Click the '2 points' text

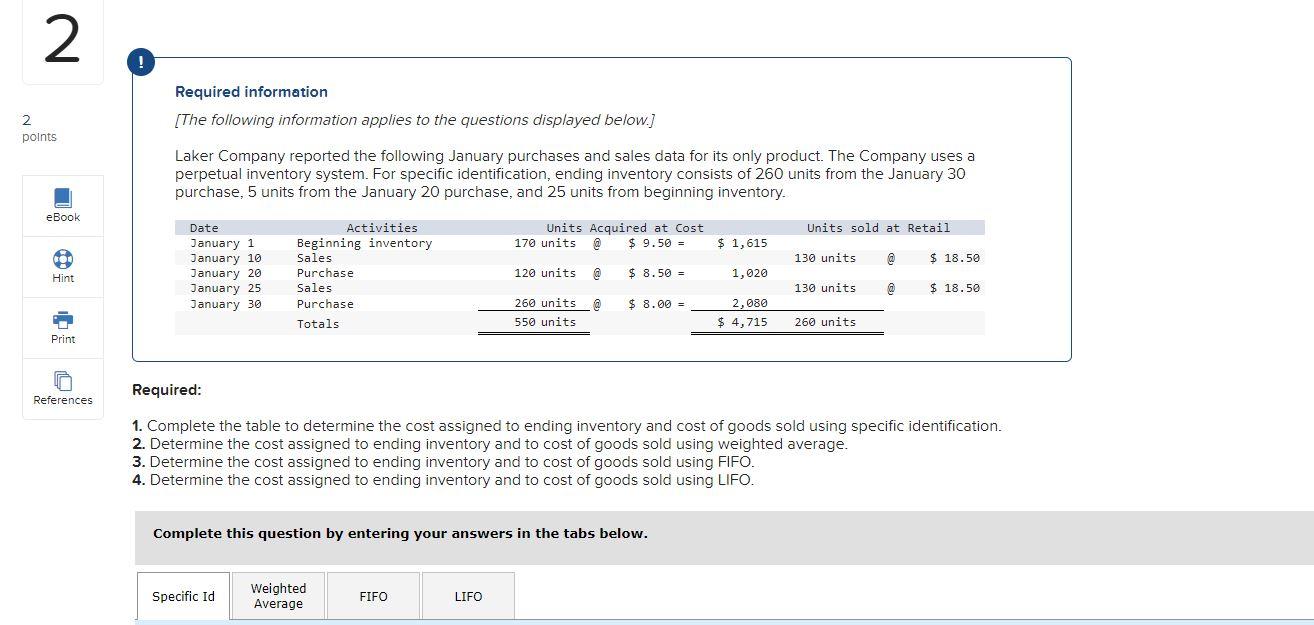tap(39, 128)
